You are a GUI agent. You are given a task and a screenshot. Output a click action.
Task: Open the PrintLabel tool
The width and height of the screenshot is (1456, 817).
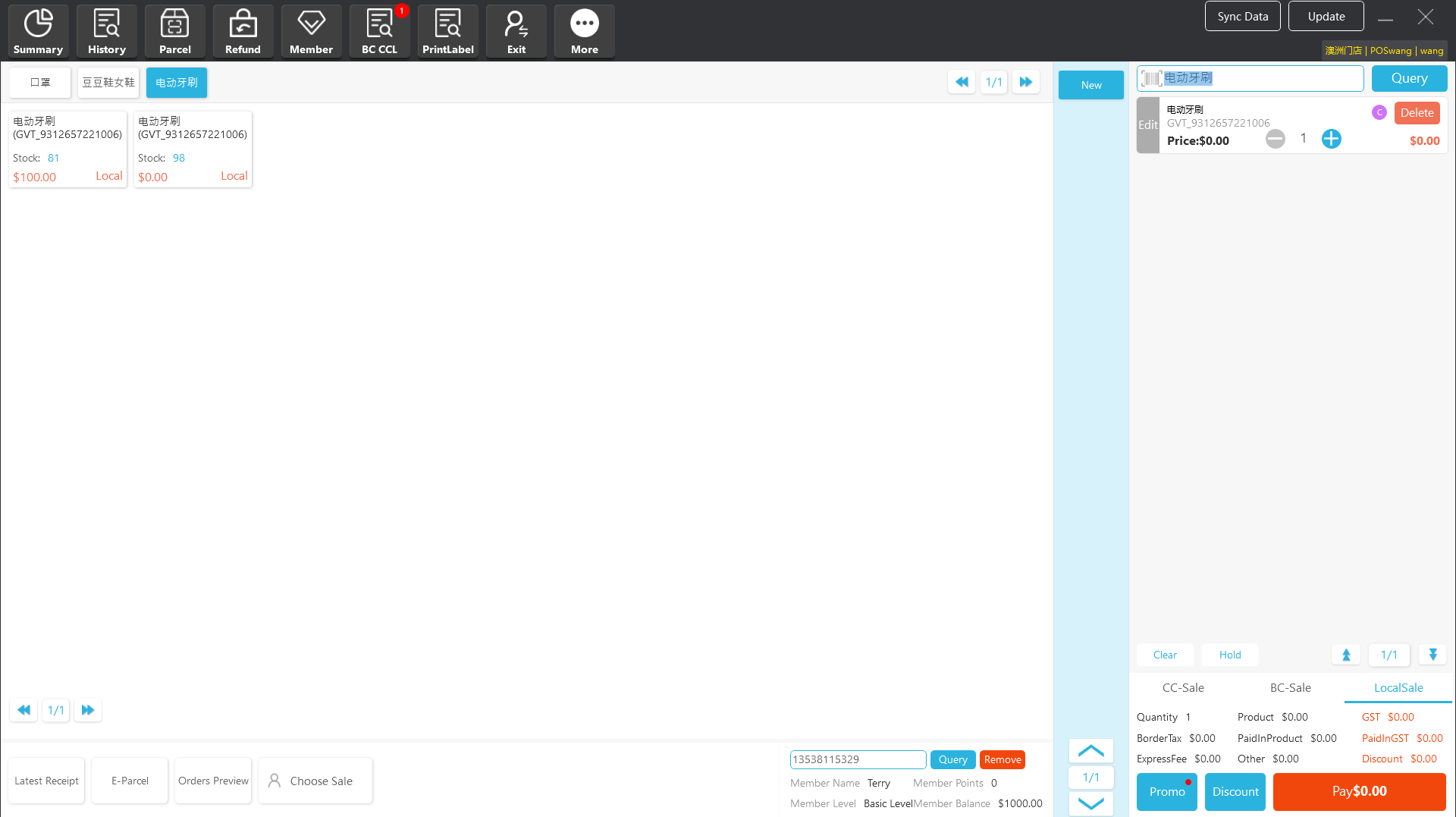click(447, 31)
